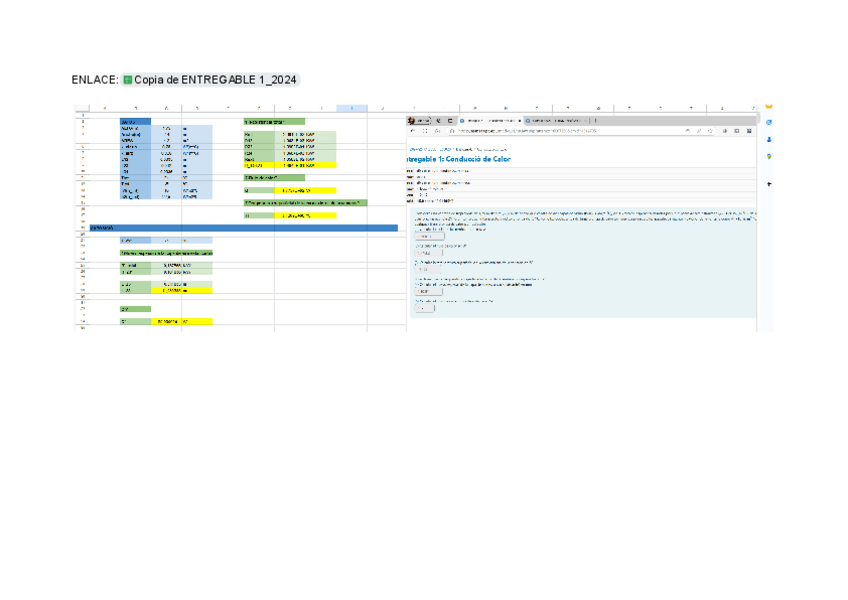
Task: Click the browser back arrow button
Action: (x=413, y=130)
